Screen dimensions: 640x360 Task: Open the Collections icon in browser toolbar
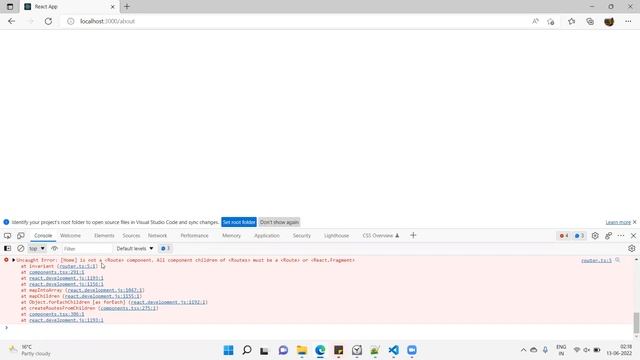tap(590, 21)
